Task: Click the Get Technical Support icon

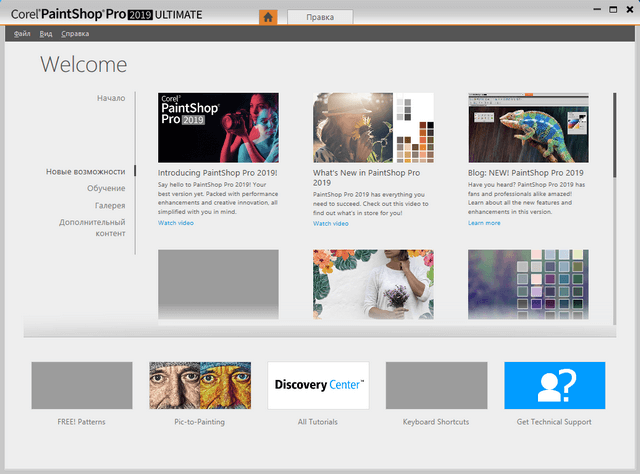Action: tap(554, 386)
